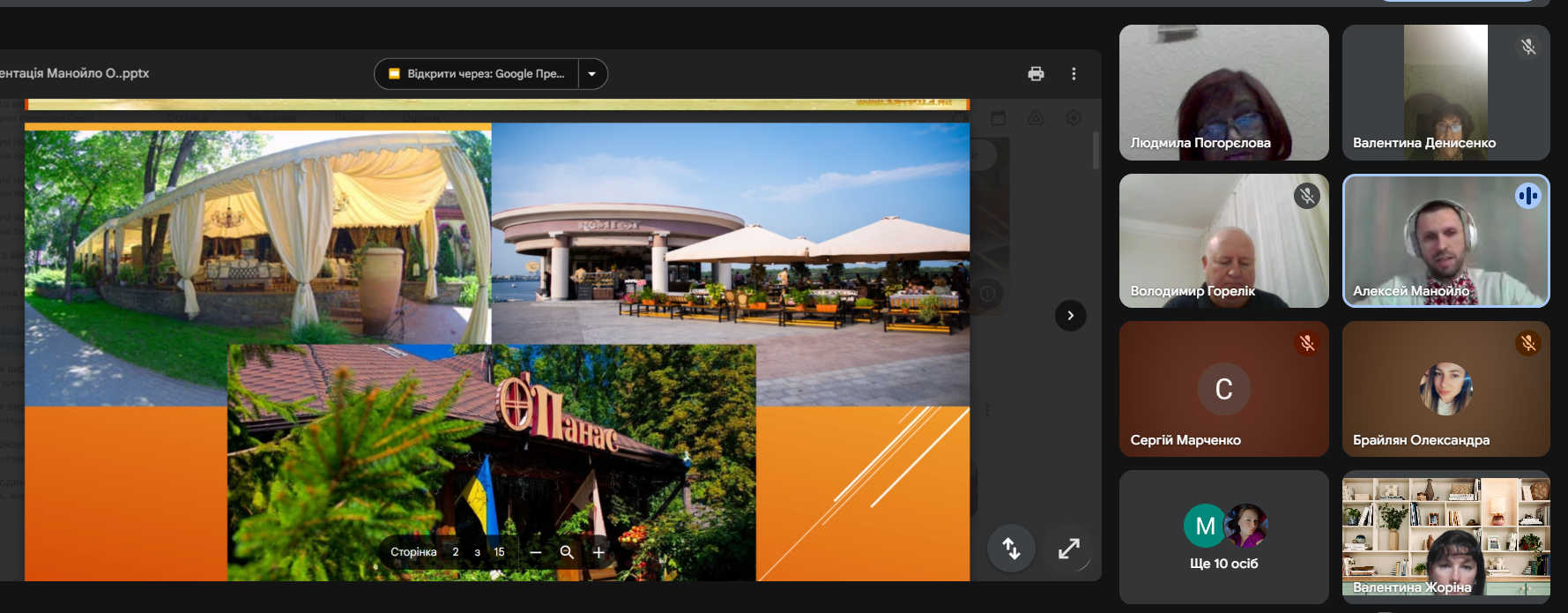
Task: Open the three-dot more options menu
Action: 1074,74
